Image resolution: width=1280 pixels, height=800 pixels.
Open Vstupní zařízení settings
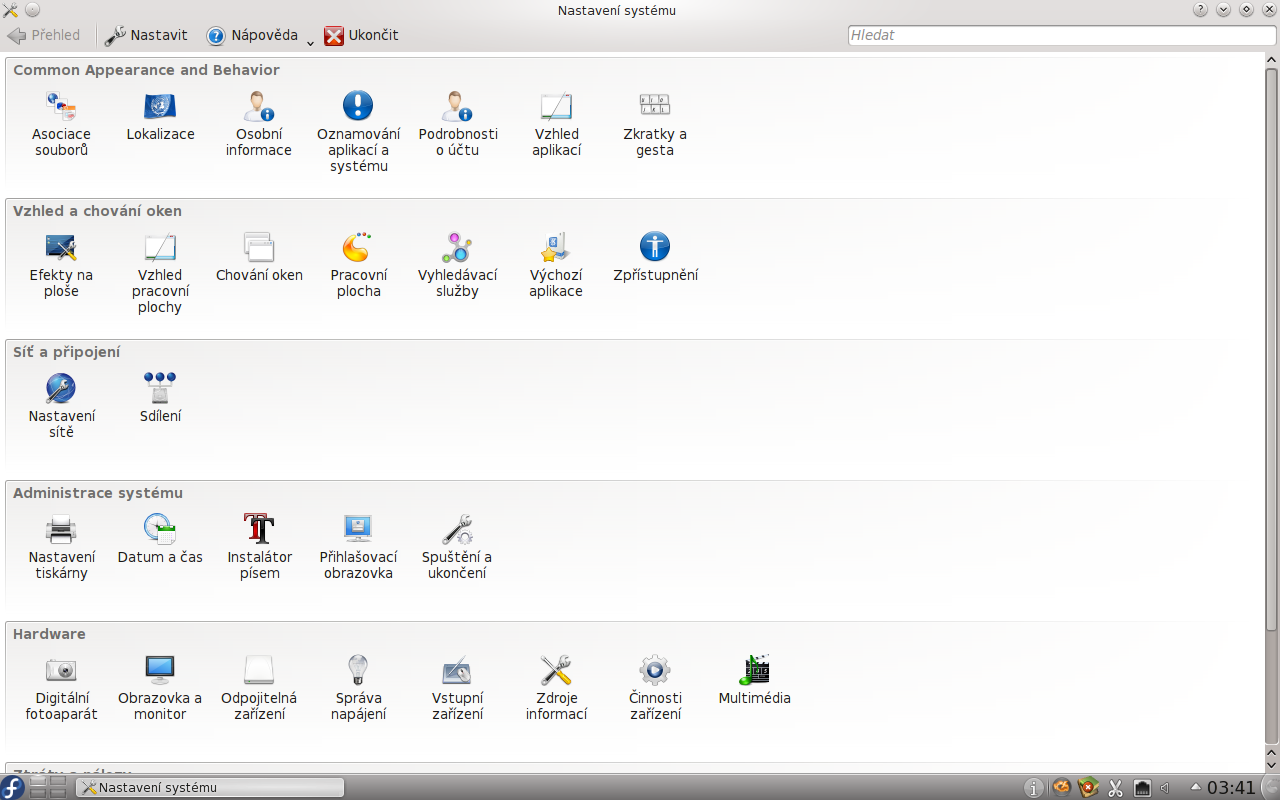[457, 688]
